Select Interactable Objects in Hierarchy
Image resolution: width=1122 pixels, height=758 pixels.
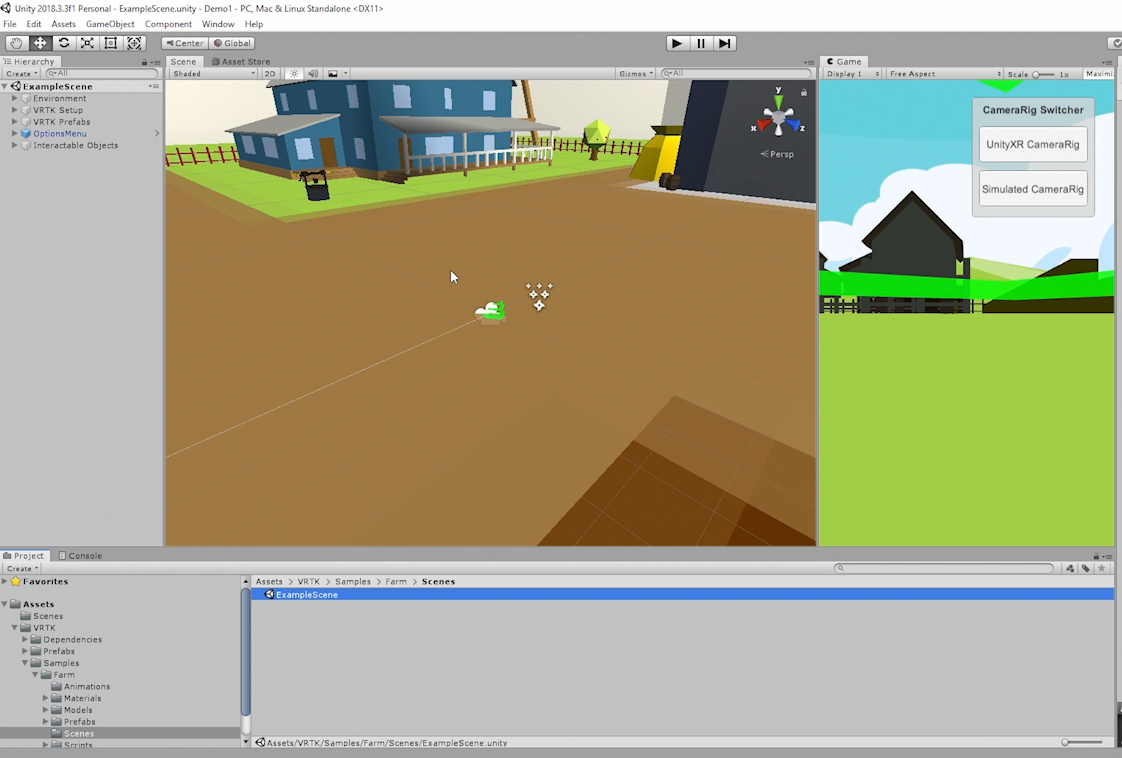[75, 145]
